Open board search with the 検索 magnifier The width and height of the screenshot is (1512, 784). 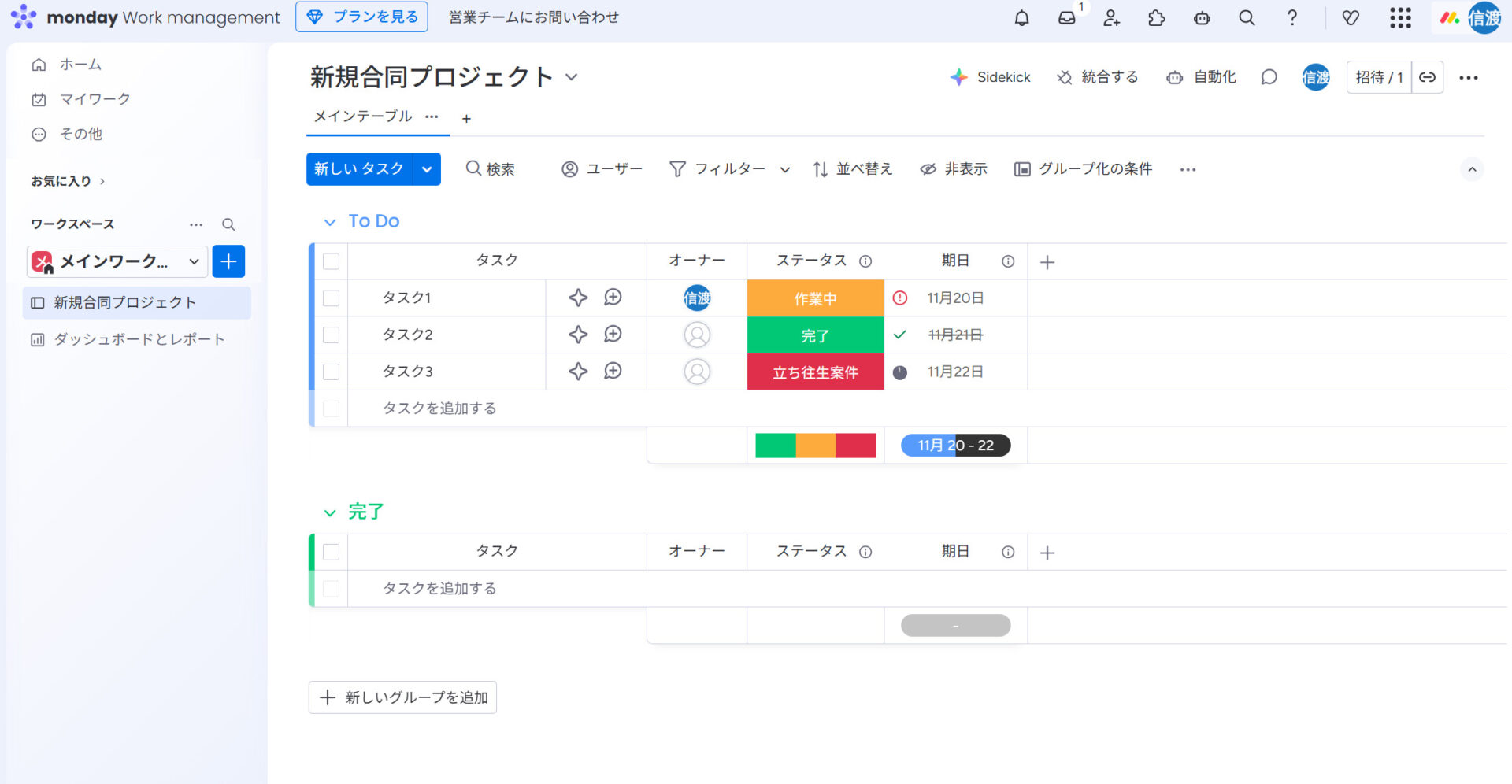tap(490, 168)
